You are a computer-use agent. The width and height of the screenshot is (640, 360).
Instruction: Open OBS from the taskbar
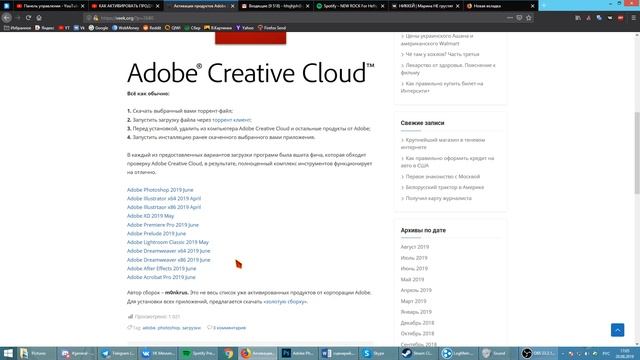click(538, 353)
